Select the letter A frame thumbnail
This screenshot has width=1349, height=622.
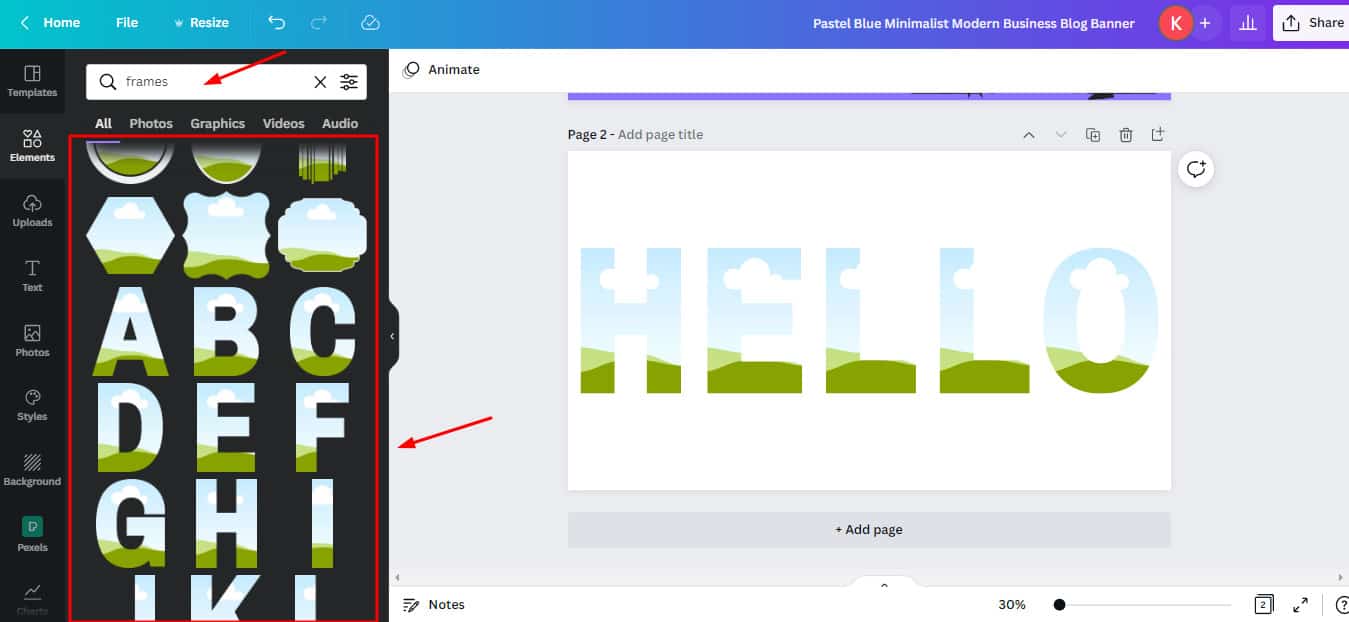[x=130, y=331]
